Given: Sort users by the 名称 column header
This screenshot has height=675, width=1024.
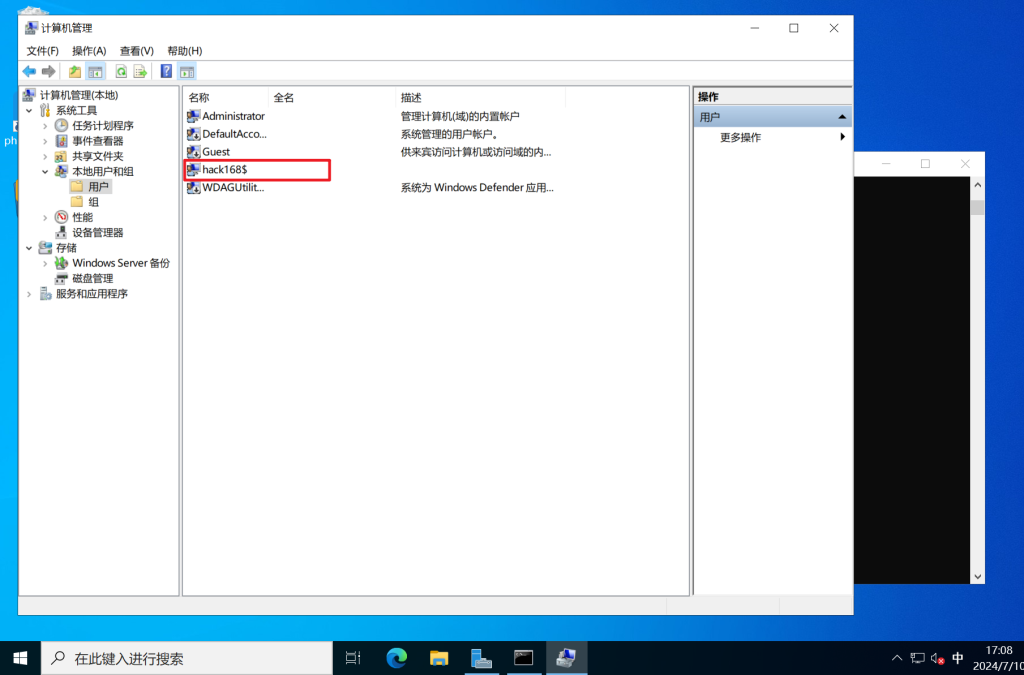Looking at the screenshot, I should pyautogui.click(x=200, y=97).
